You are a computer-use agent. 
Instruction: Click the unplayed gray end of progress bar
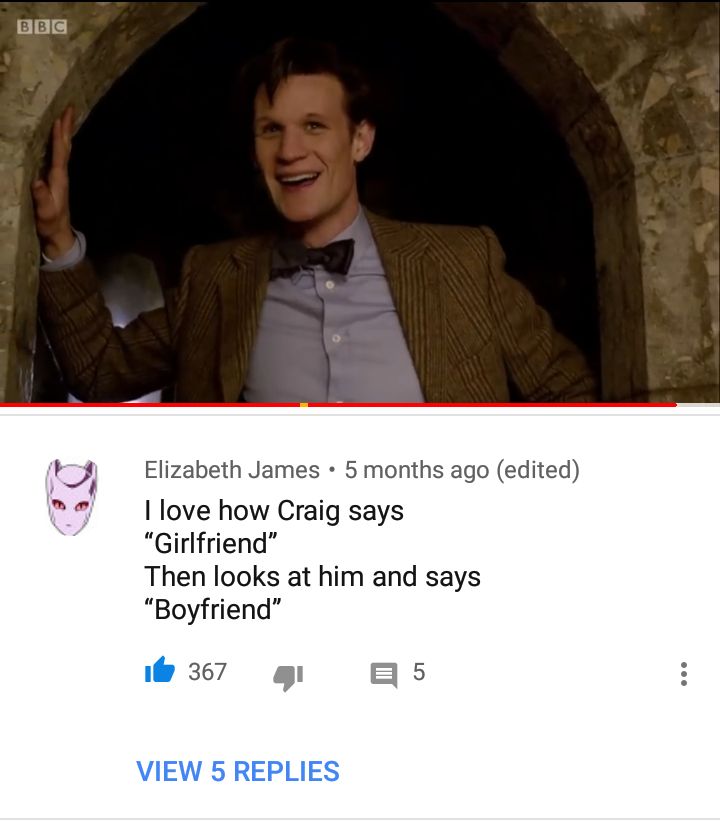698,404
